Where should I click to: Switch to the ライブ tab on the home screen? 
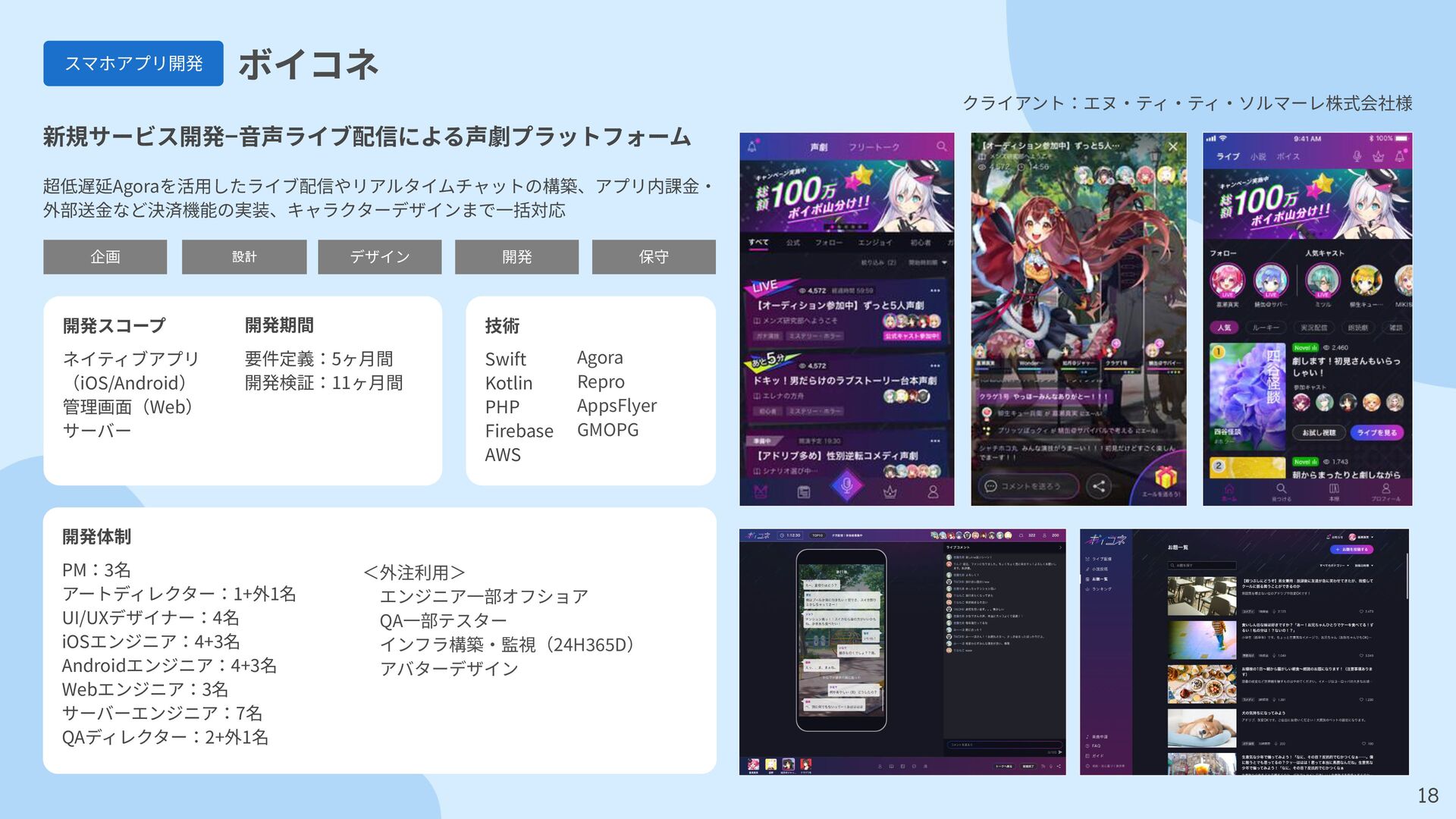point(1228,156)
